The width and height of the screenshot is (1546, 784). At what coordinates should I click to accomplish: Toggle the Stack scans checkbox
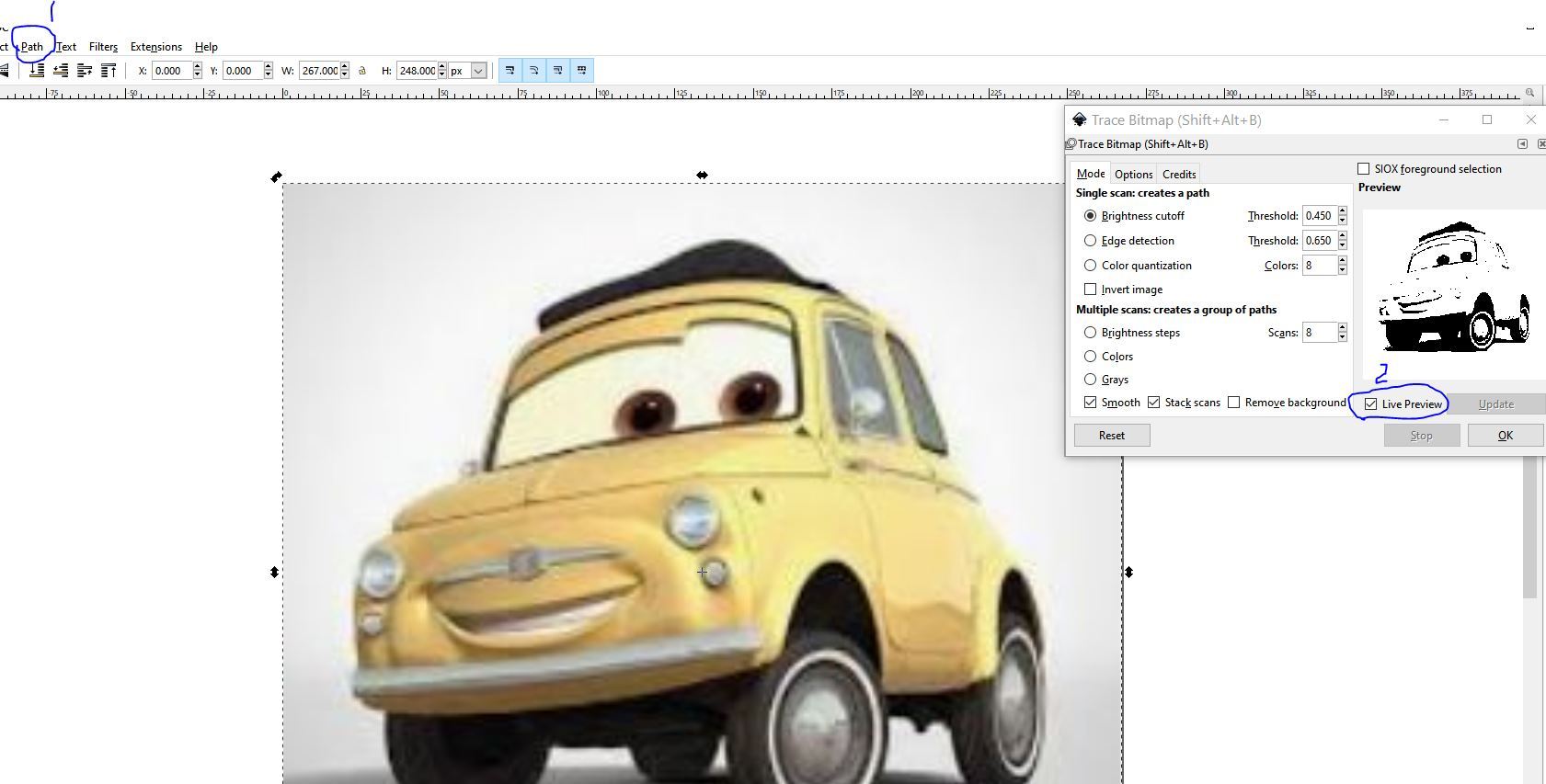(1153, 403)
